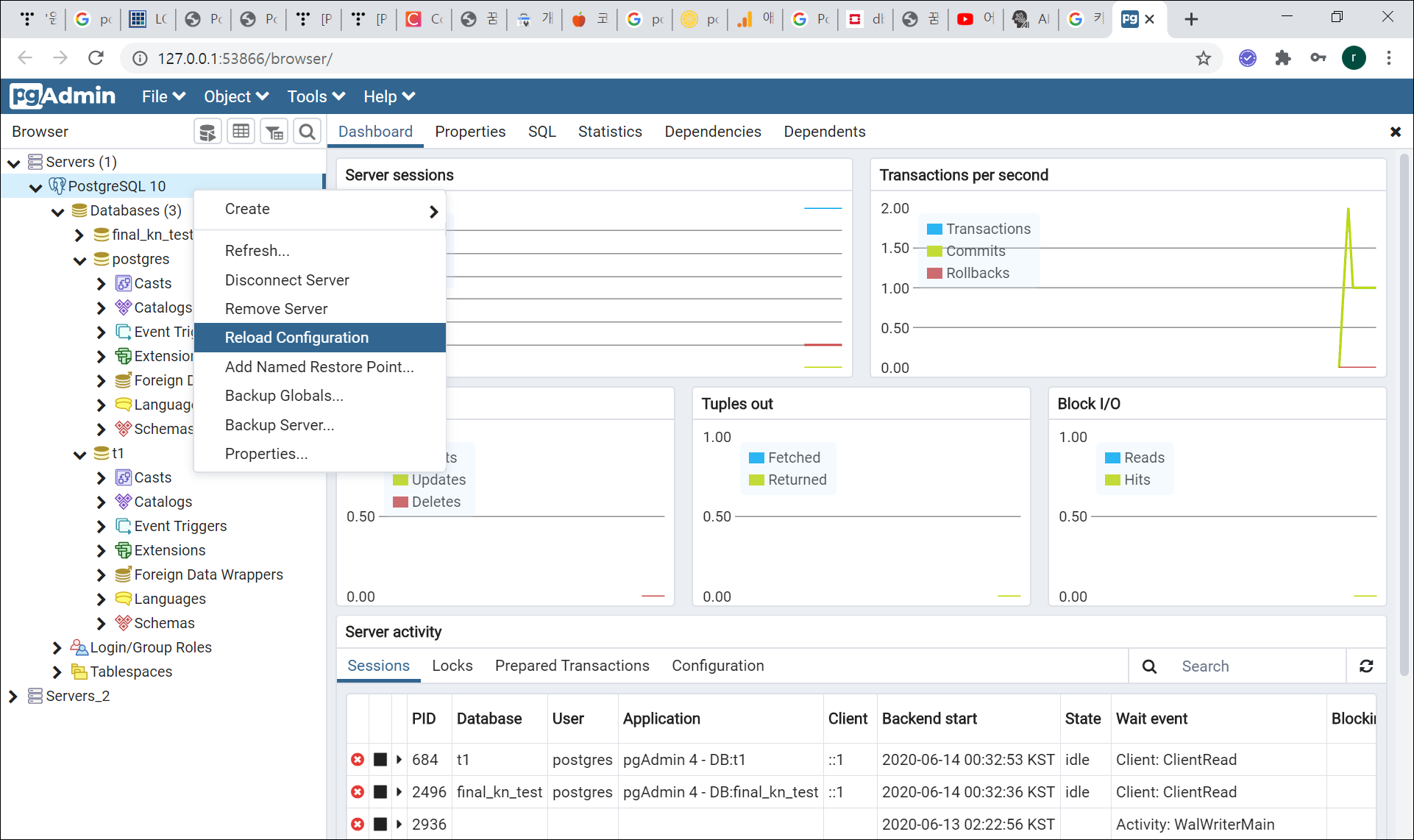Expand the Servers_2 group
1414x840 pixels.
[x=13, y=696]
